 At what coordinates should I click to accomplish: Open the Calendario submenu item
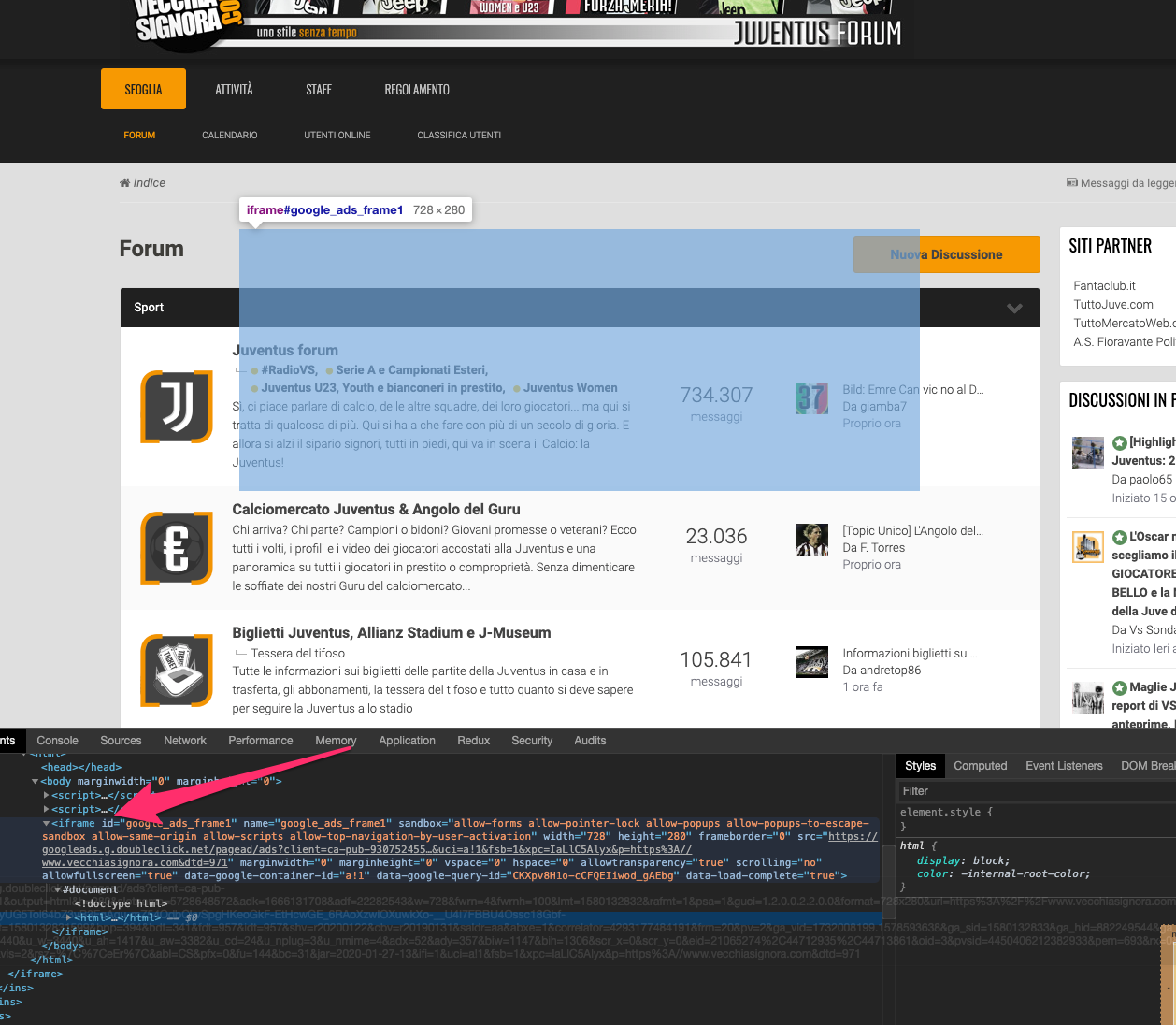pos(230,136)
